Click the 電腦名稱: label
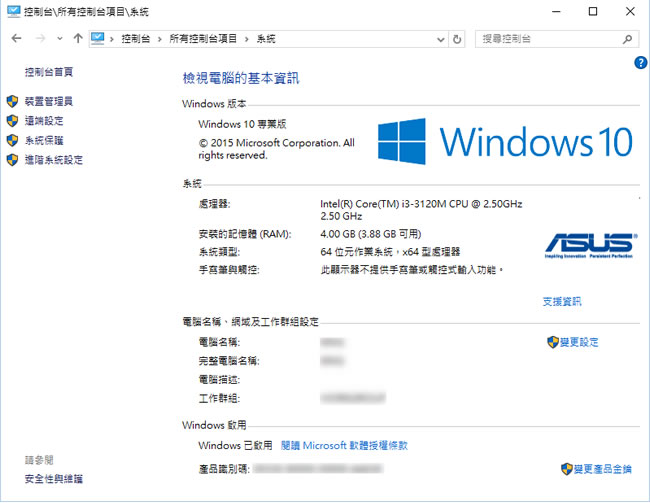 [219, 342]
